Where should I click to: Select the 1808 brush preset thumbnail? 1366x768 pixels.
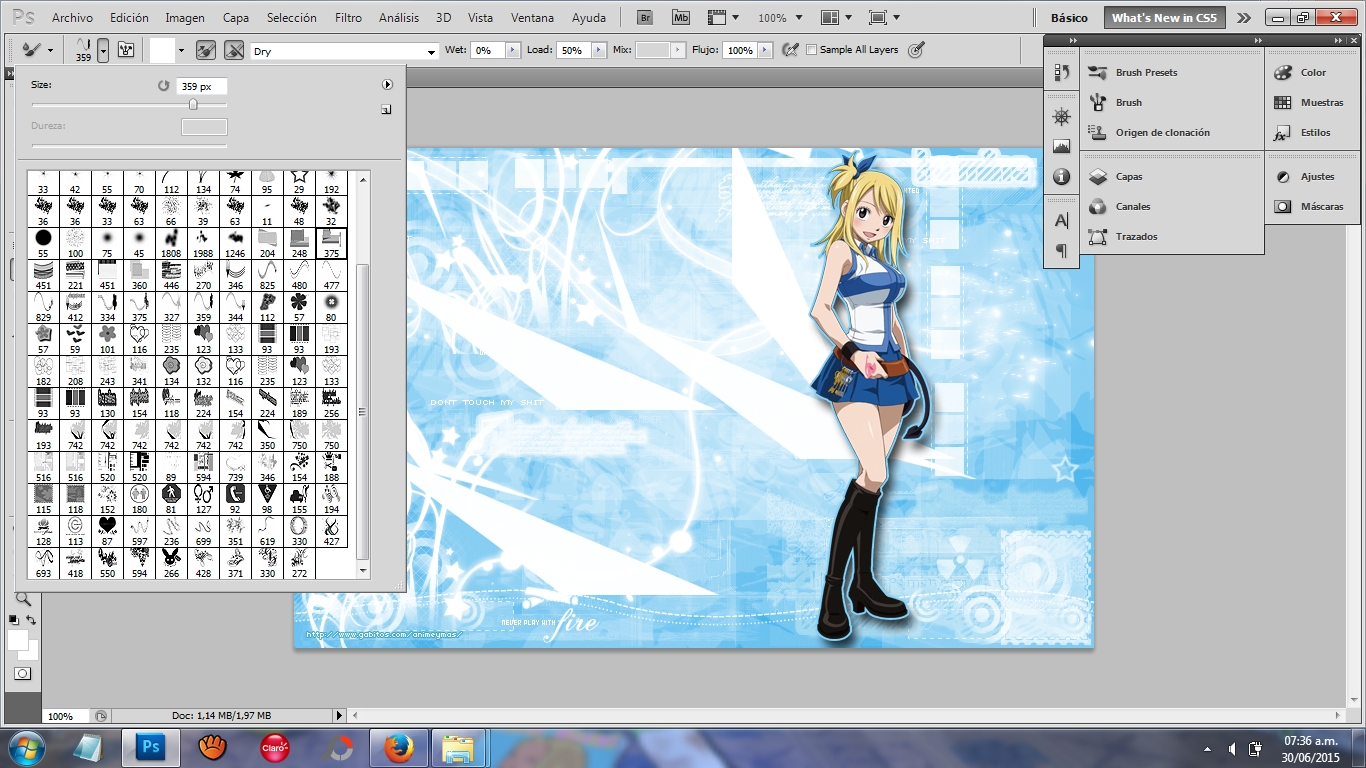(x=171, y=243)
